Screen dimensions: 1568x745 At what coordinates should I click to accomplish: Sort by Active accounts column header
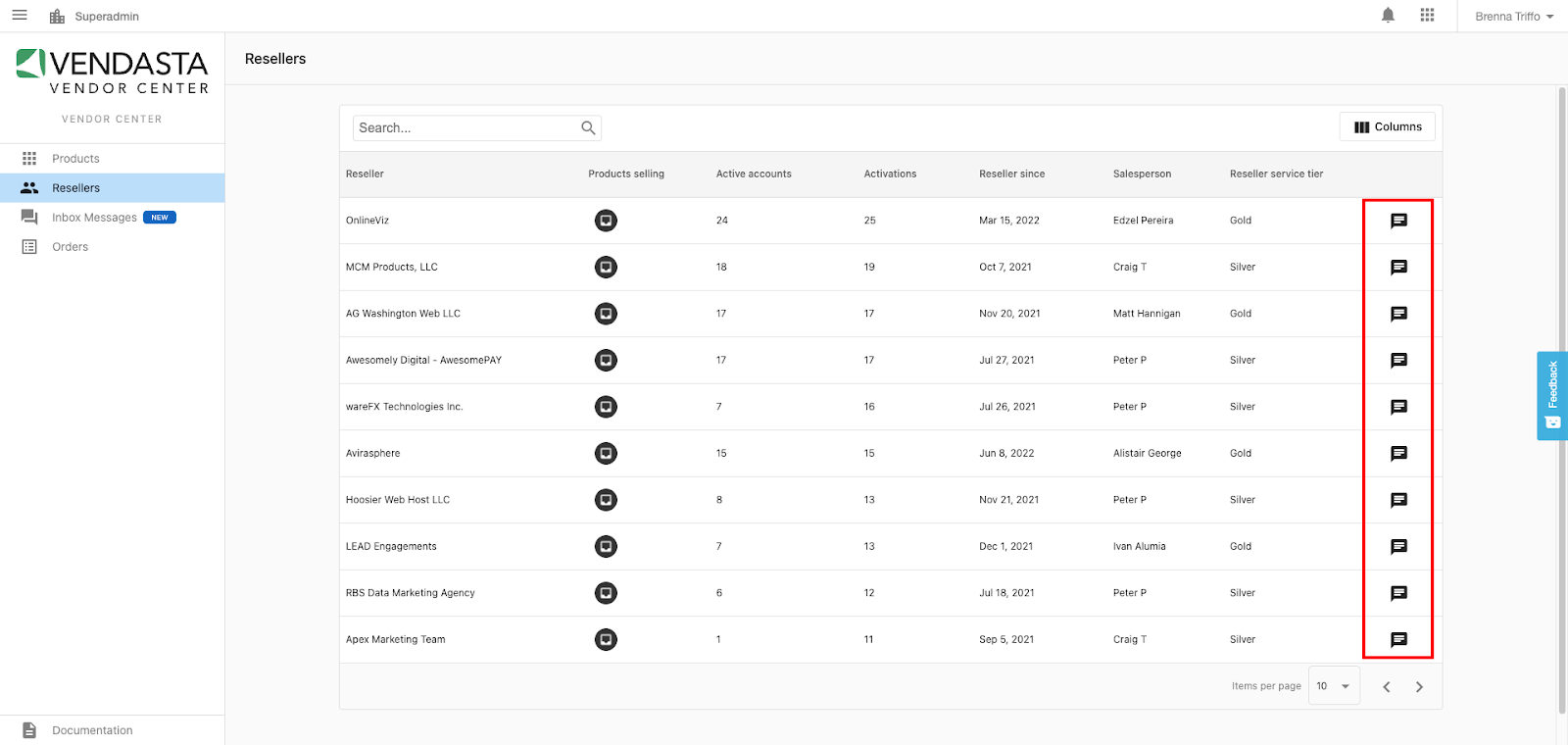(x=754, y=174)
